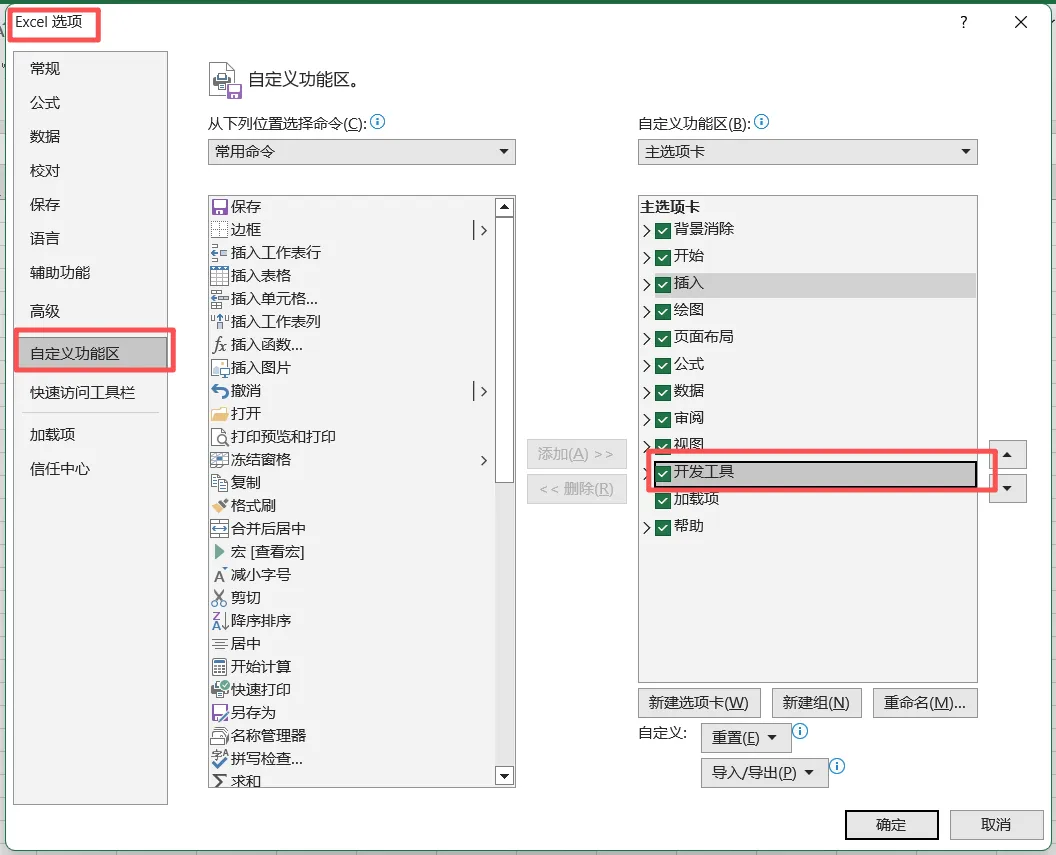Expand the 开始 tree node
Viewport: 1056px width, 855px height.
647,258
